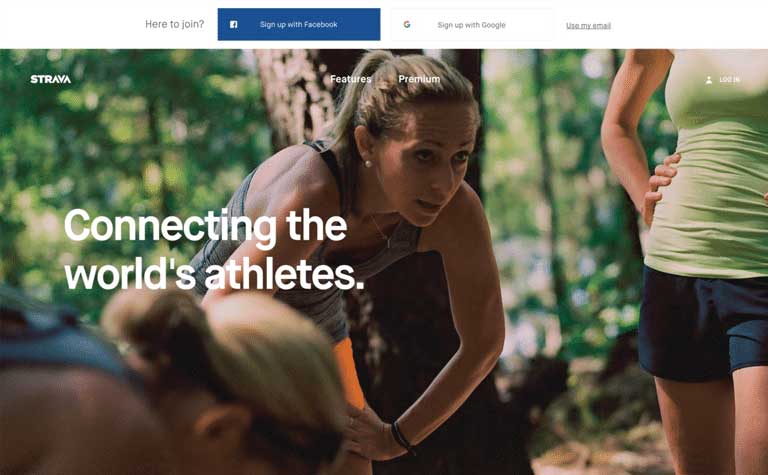
Task: Click the pearl earring on the stretching woman
Action: click(x=368, y=164)
